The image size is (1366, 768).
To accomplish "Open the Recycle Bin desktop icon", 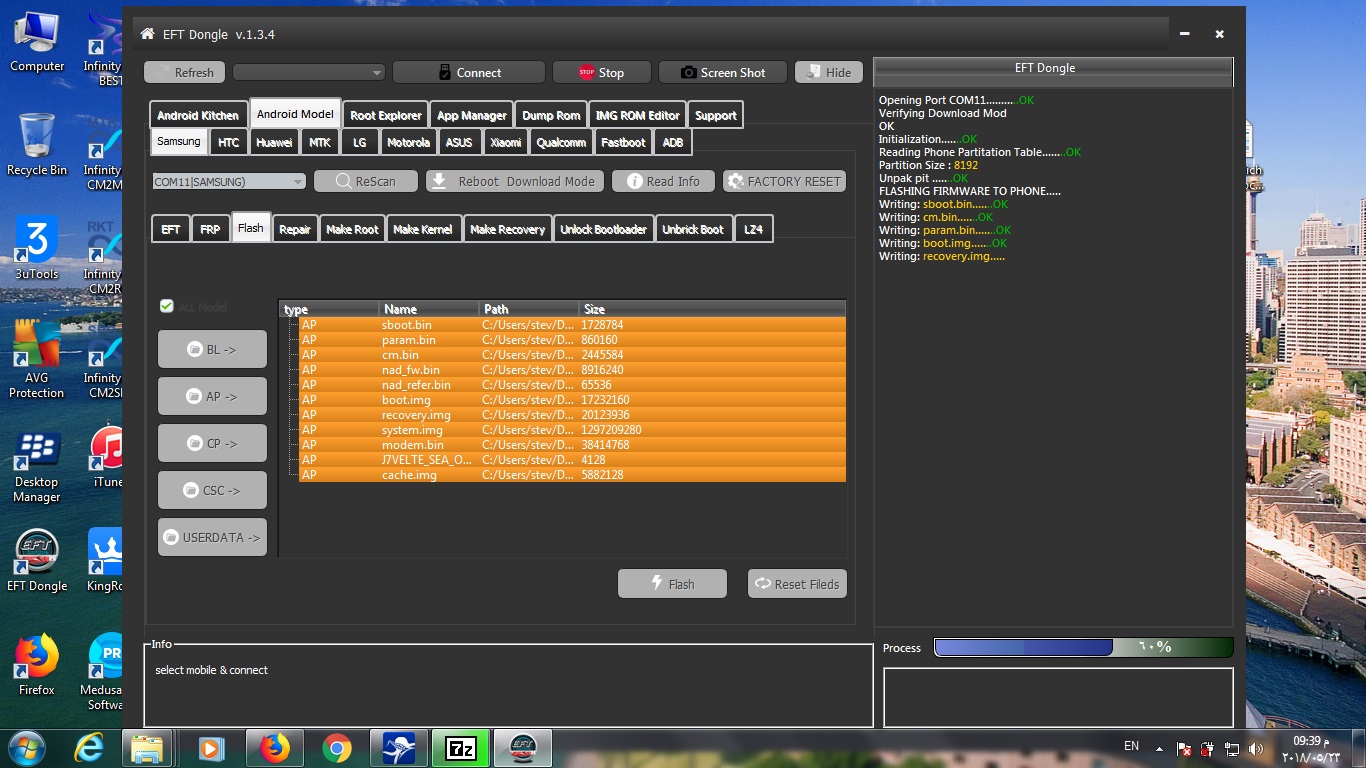I will (37, 145).
